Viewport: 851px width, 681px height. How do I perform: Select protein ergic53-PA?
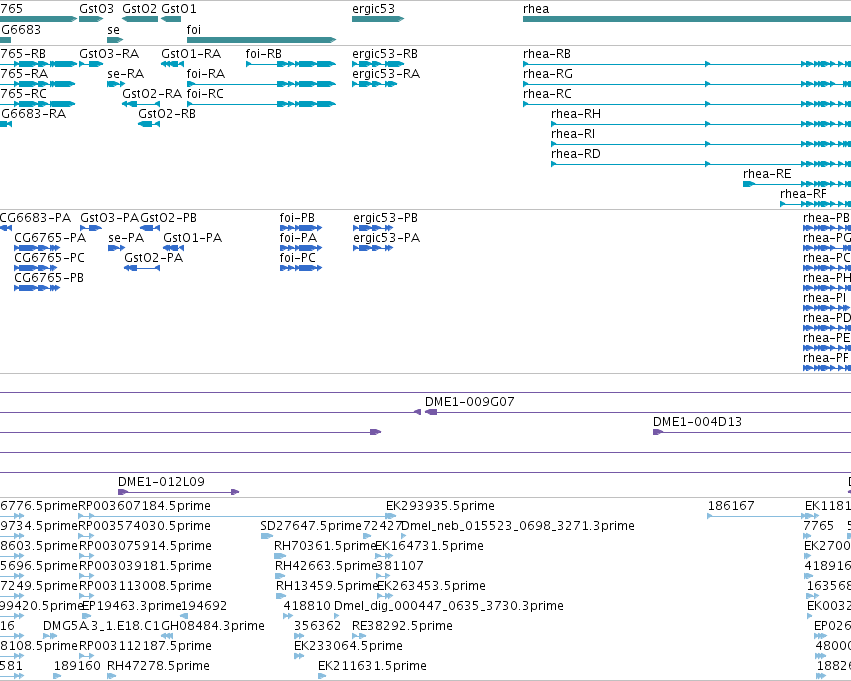(373, 248)
